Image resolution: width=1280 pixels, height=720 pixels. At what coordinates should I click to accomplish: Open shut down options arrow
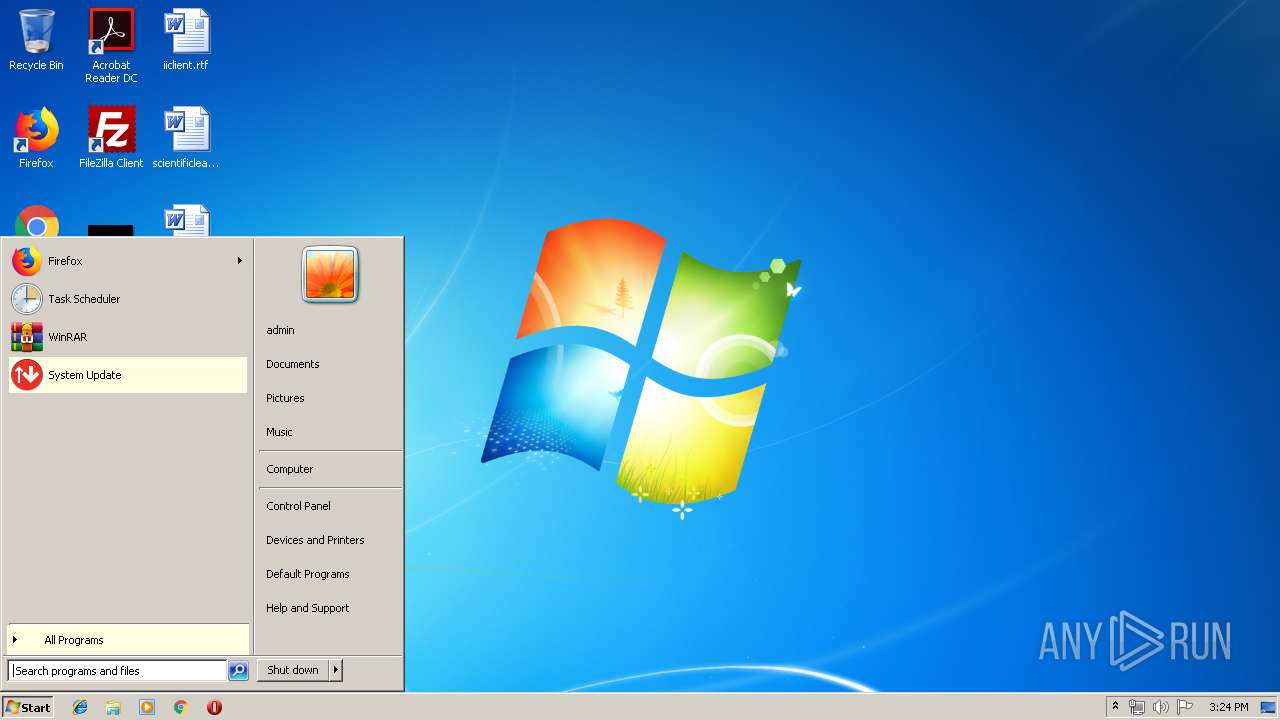coord(336,670)
